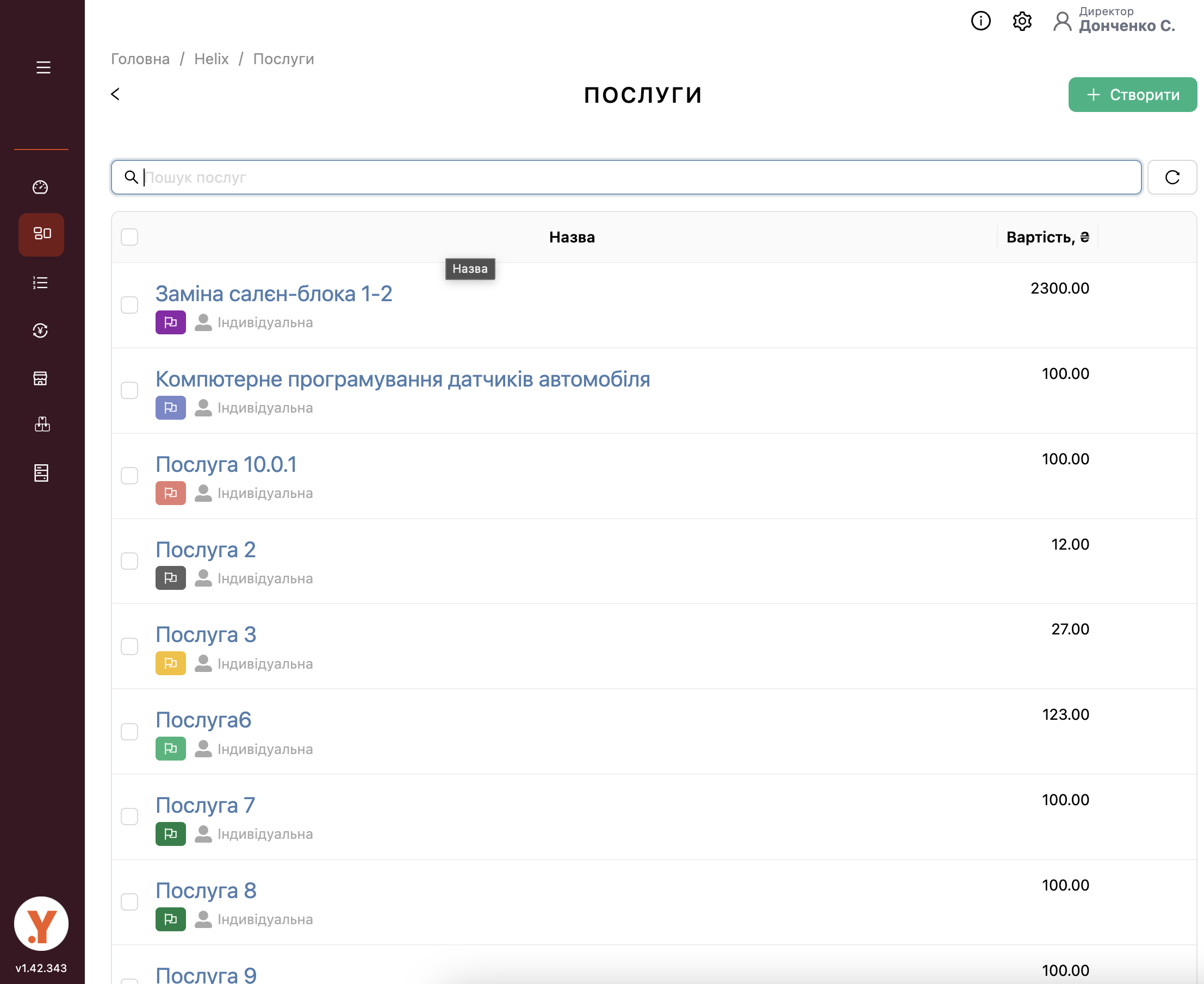Click the yellow flag tag on Послуга 3
1204x984 pixels.
pos(171,663)
